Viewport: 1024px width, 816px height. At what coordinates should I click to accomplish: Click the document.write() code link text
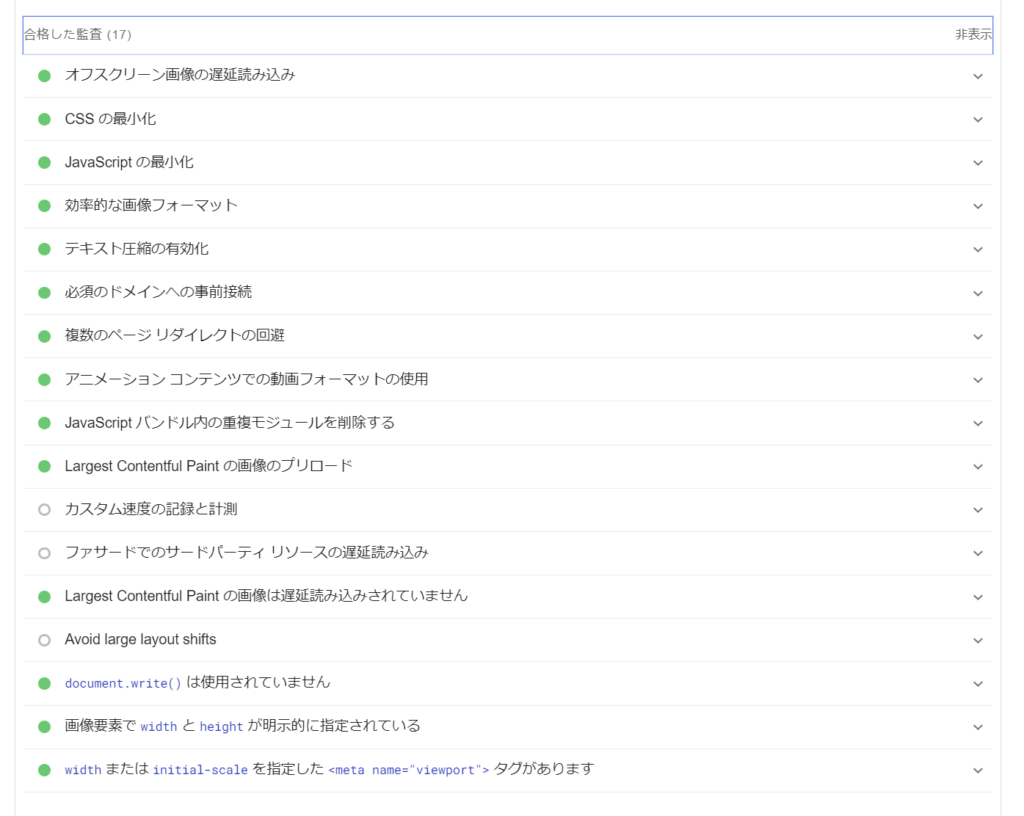point(123,684)
